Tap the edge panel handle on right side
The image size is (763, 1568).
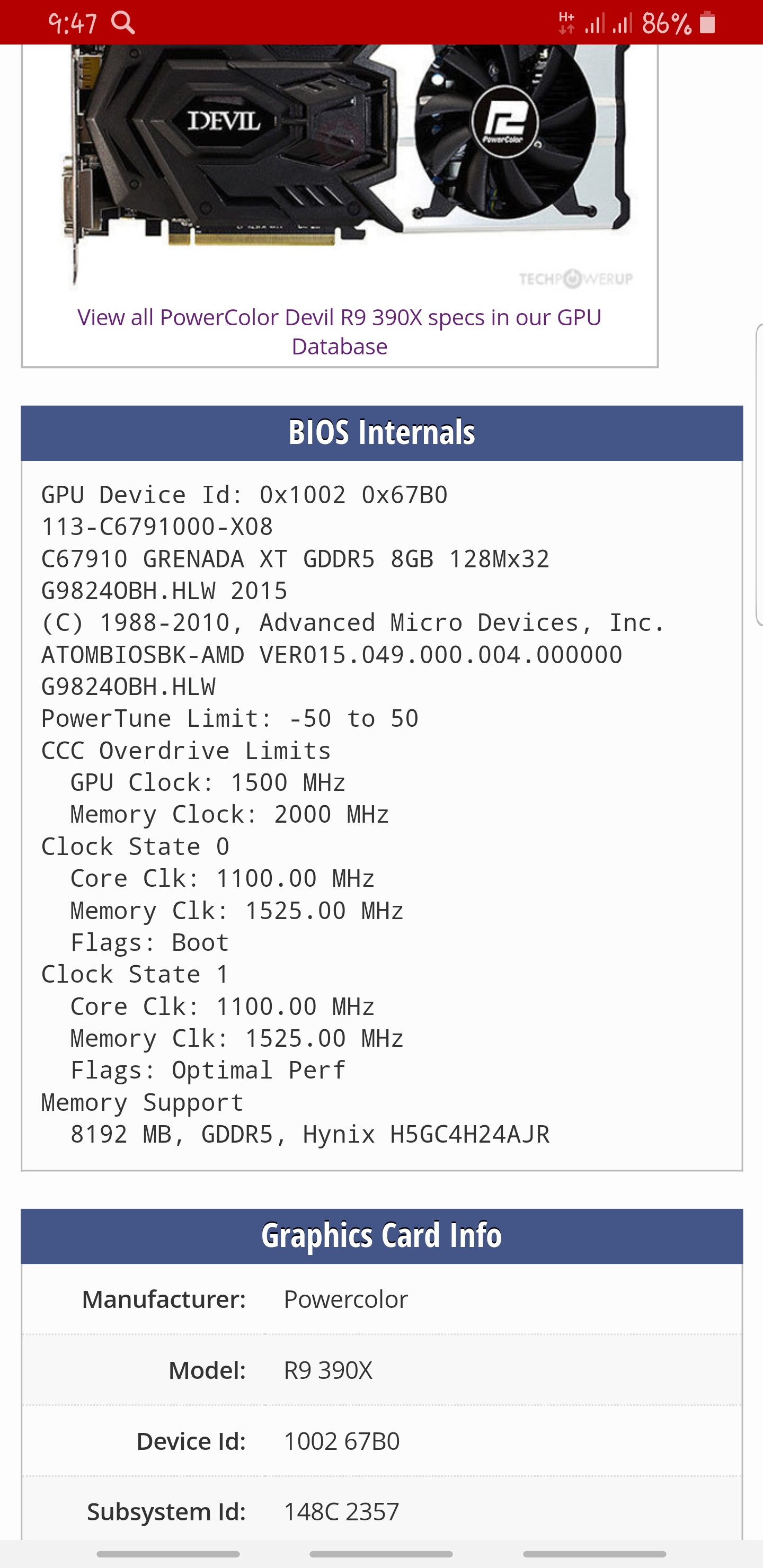tap(759, 475)
